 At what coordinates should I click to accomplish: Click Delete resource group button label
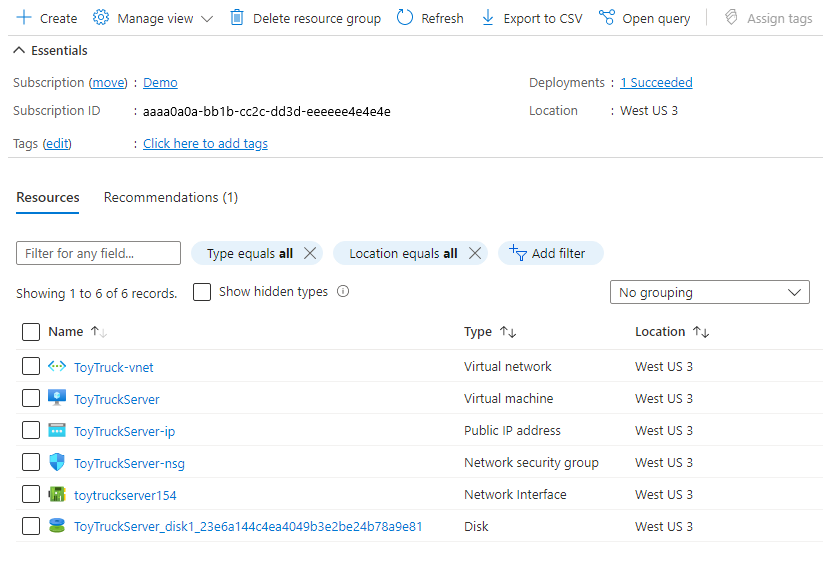[317, 19]
